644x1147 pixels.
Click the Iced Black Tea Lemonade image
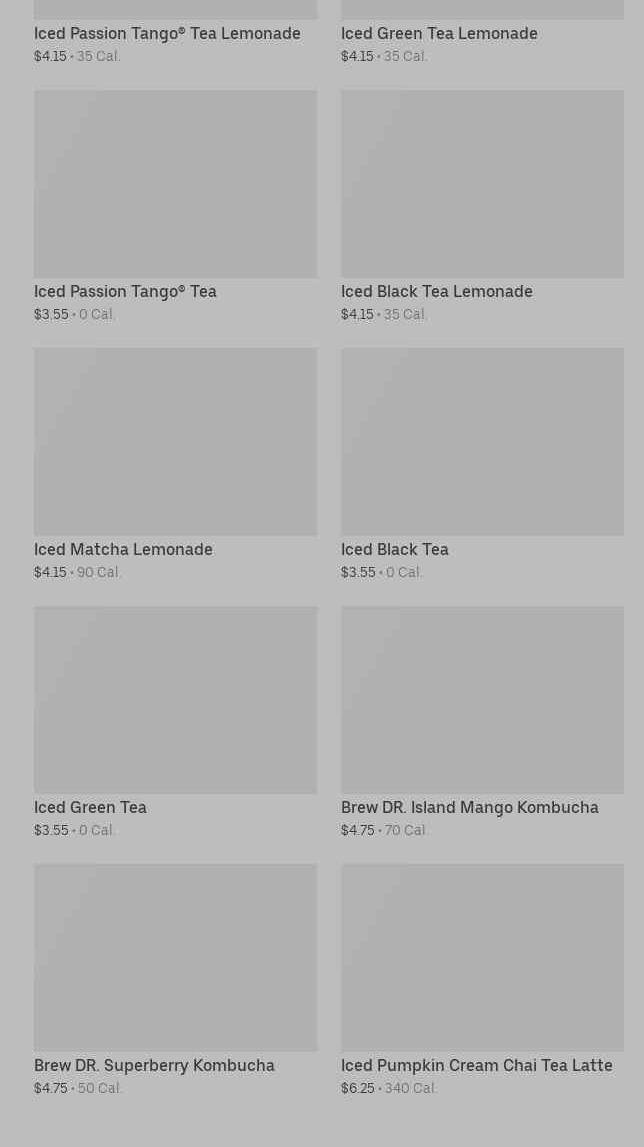tap(482, 184)
